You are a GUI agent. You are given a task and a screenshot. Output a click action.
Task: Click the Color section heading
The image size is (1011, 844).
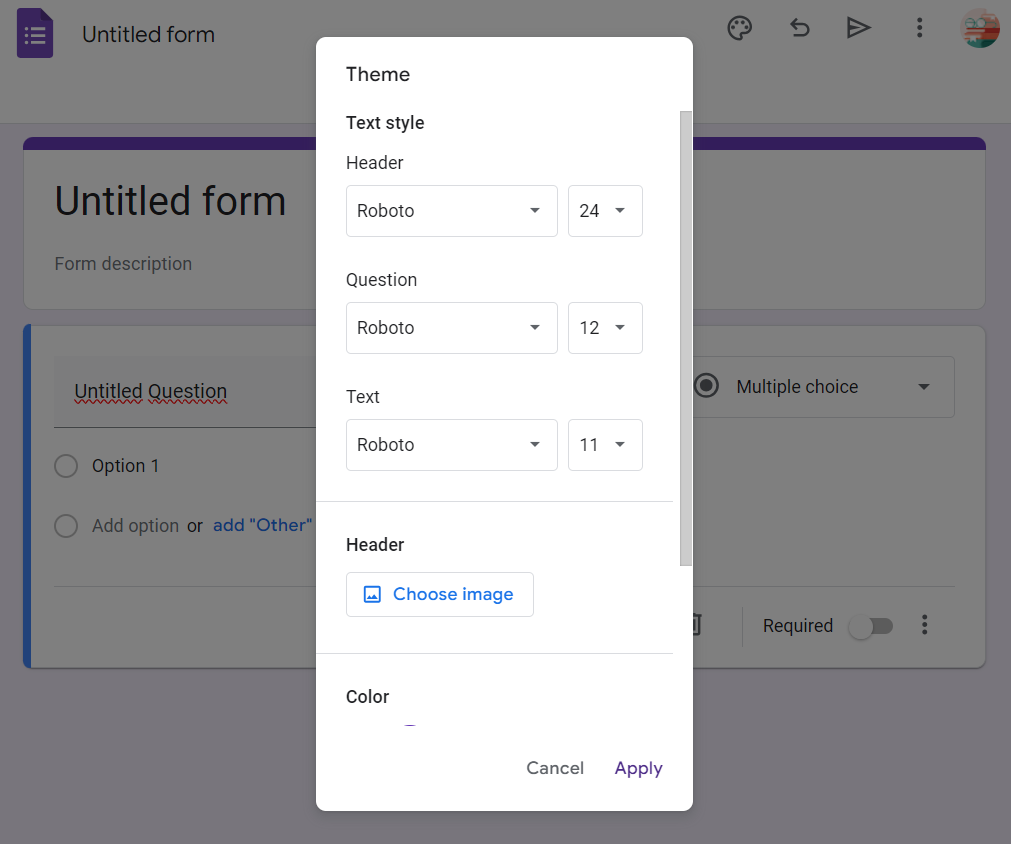pos(368,696)
